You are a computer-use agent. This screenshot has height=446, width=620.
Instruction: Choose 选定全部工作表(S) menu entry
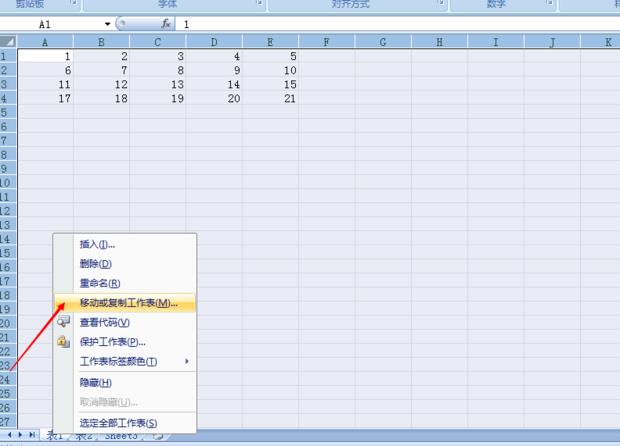point(125,423)
